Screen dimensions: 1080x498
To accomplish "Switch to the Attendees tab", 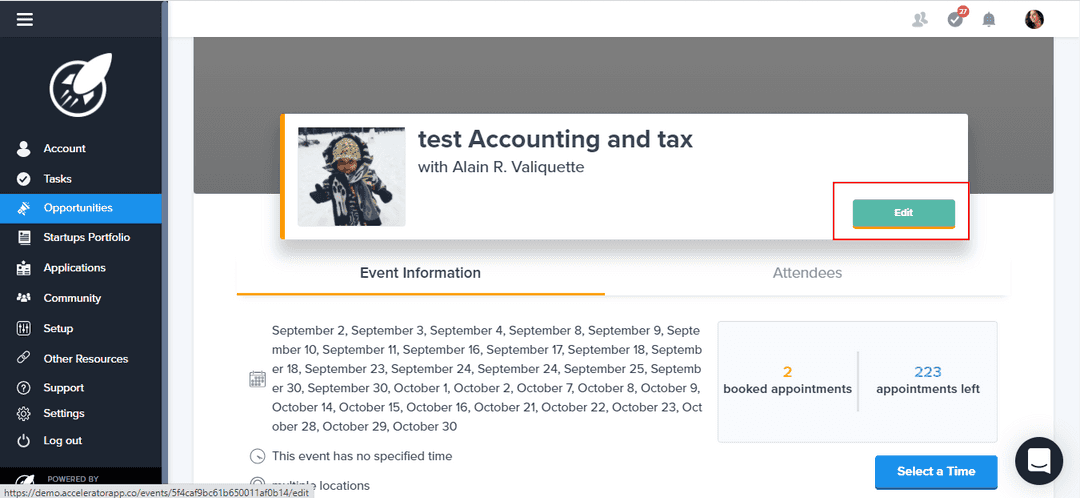I will tap(807, 273).
